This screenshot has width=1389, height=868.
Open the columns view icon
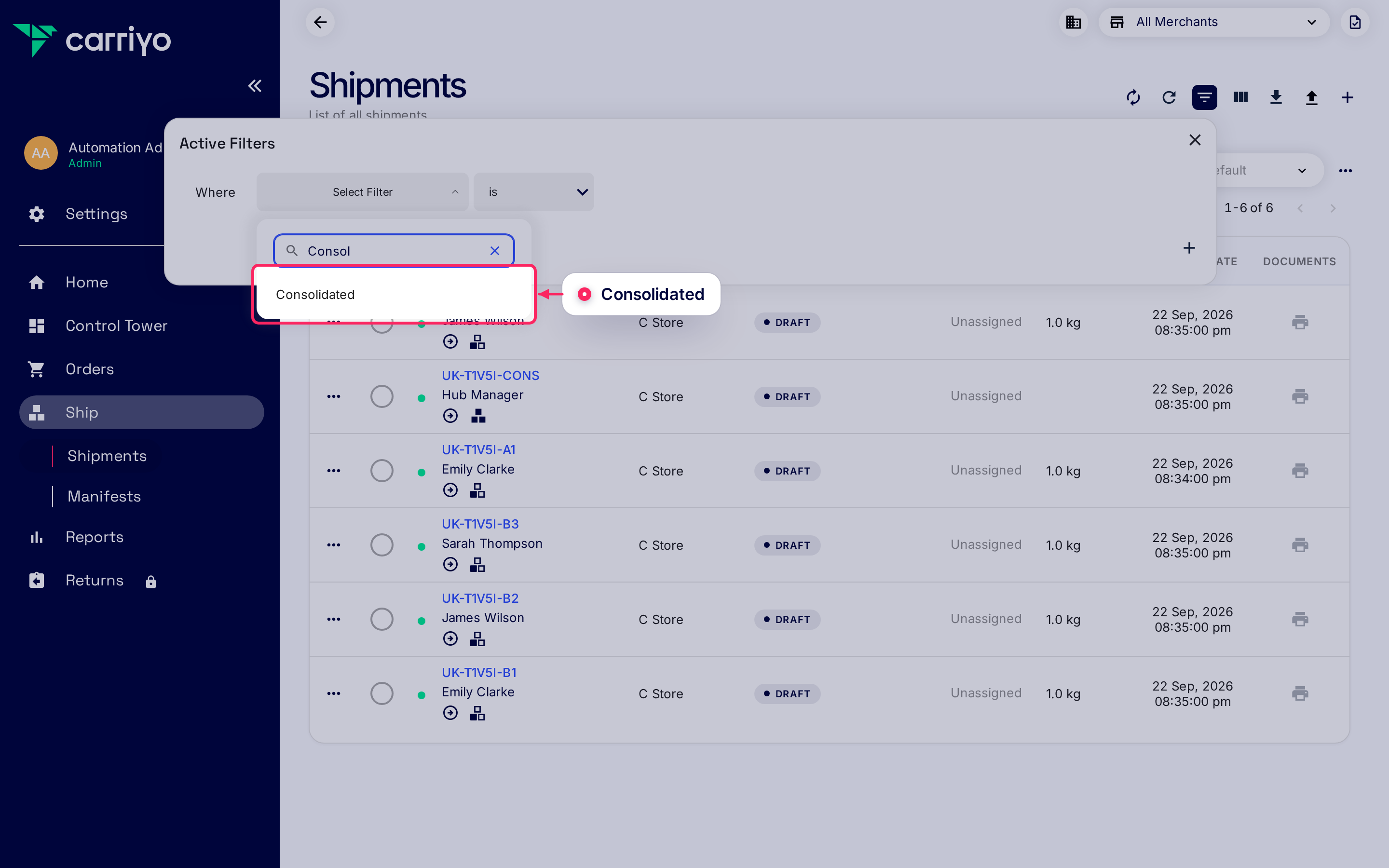[x=1241, y=97]
